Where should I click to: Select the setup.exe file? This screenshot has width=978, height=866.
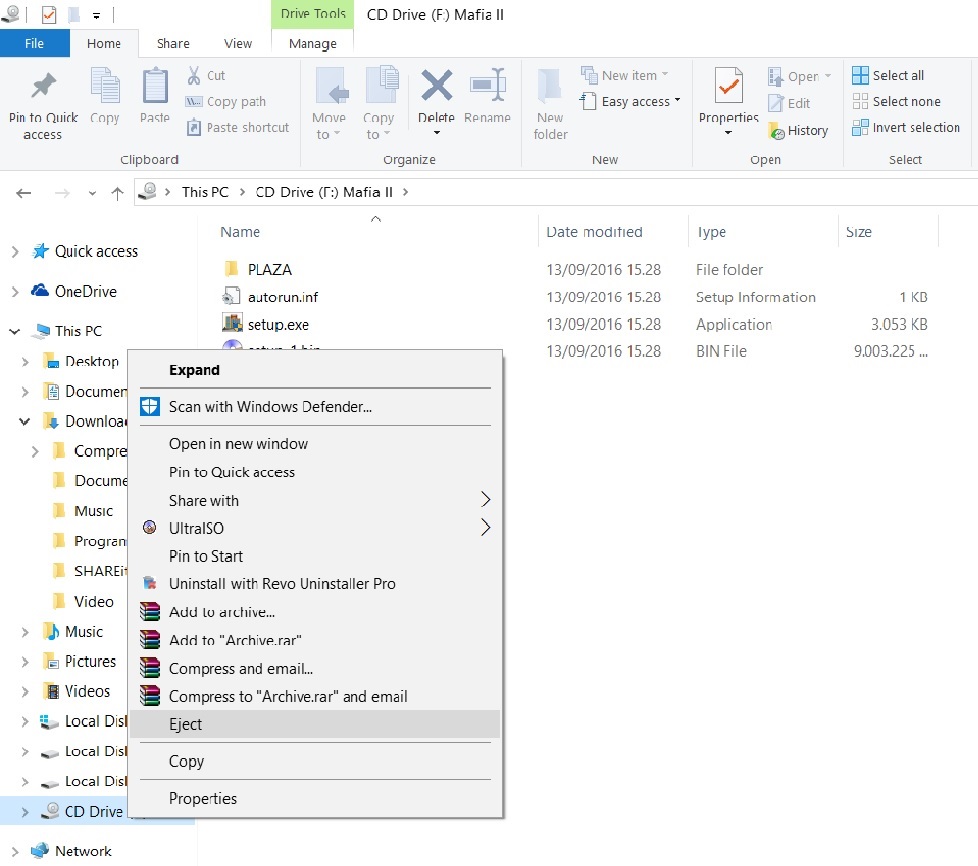click(x=278, y=324)
